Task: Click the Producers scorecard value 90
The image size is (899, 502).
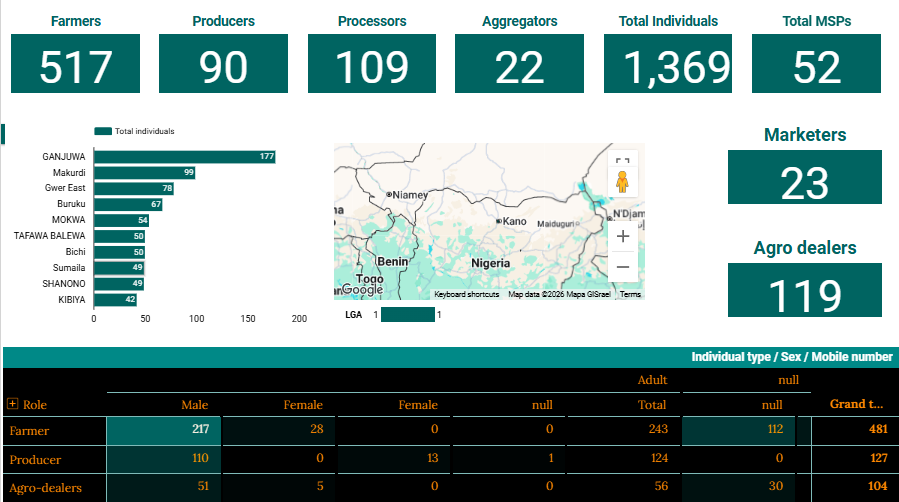Action: pos(223,66)
